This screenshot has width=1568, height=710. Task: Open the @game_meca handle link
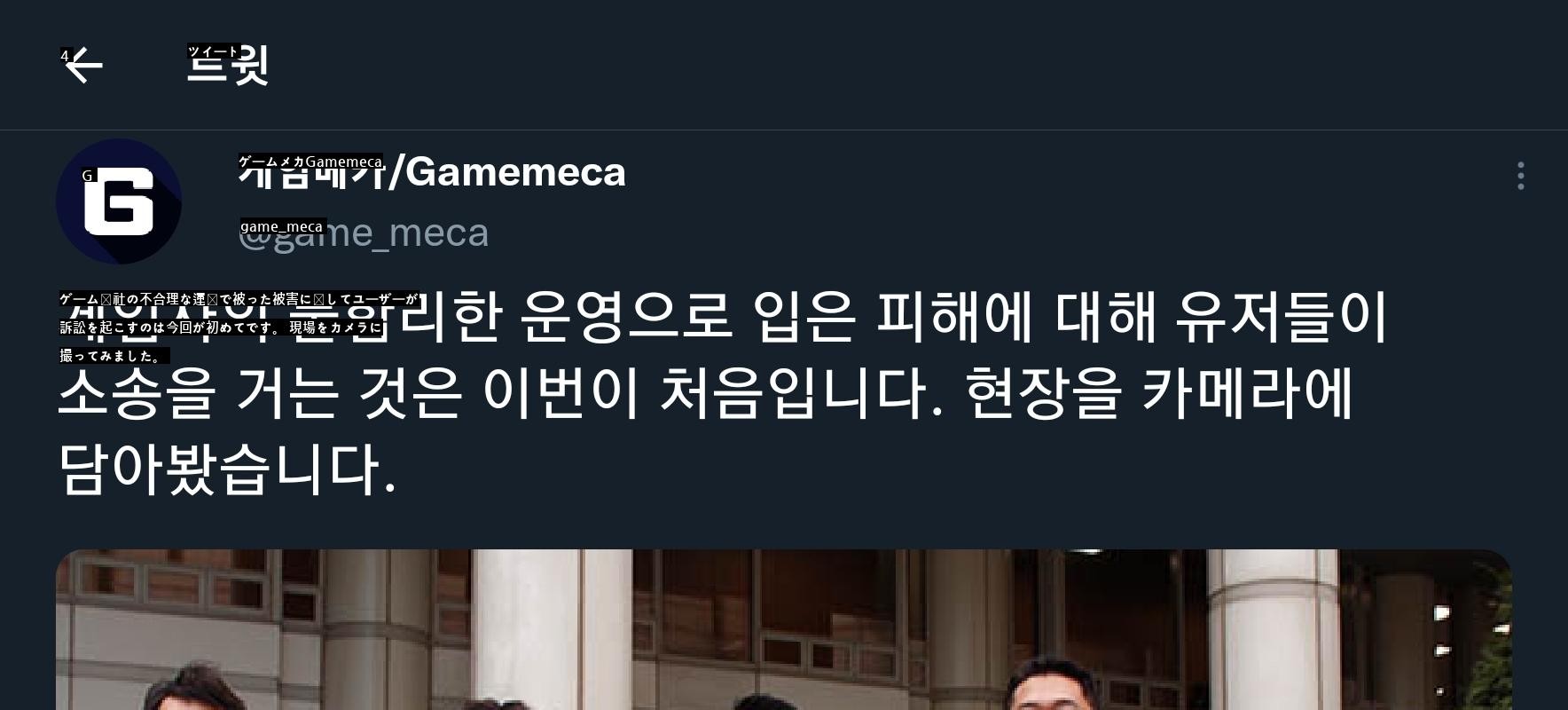pos(364,233)
